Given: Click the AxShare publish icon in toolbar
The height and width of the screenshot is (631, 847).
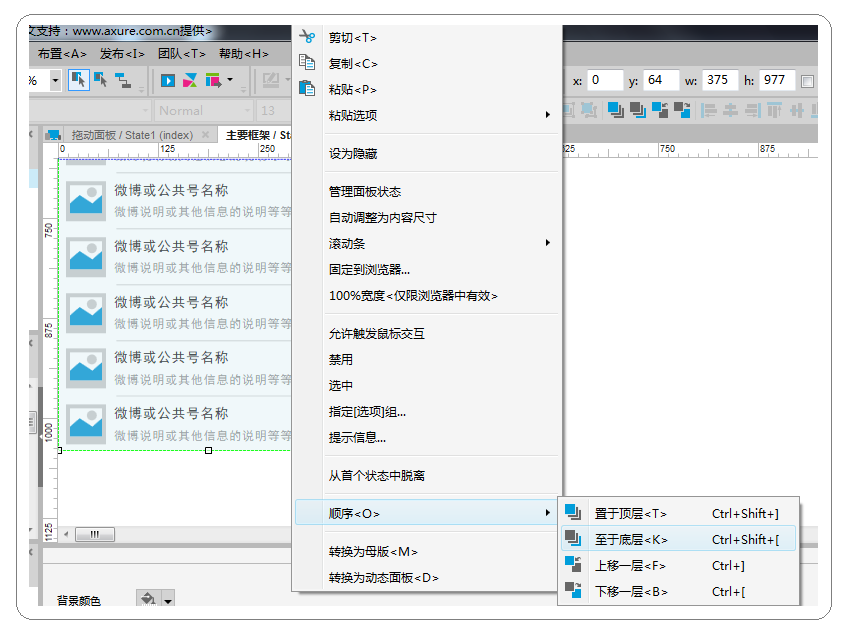Looking at the screenshot, I should 190,80.
